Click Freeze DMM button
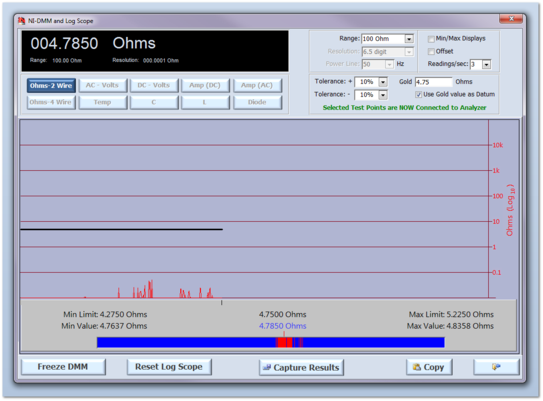Image resolution: width=543 pixels, height=401 pixels. pos(63,367)
